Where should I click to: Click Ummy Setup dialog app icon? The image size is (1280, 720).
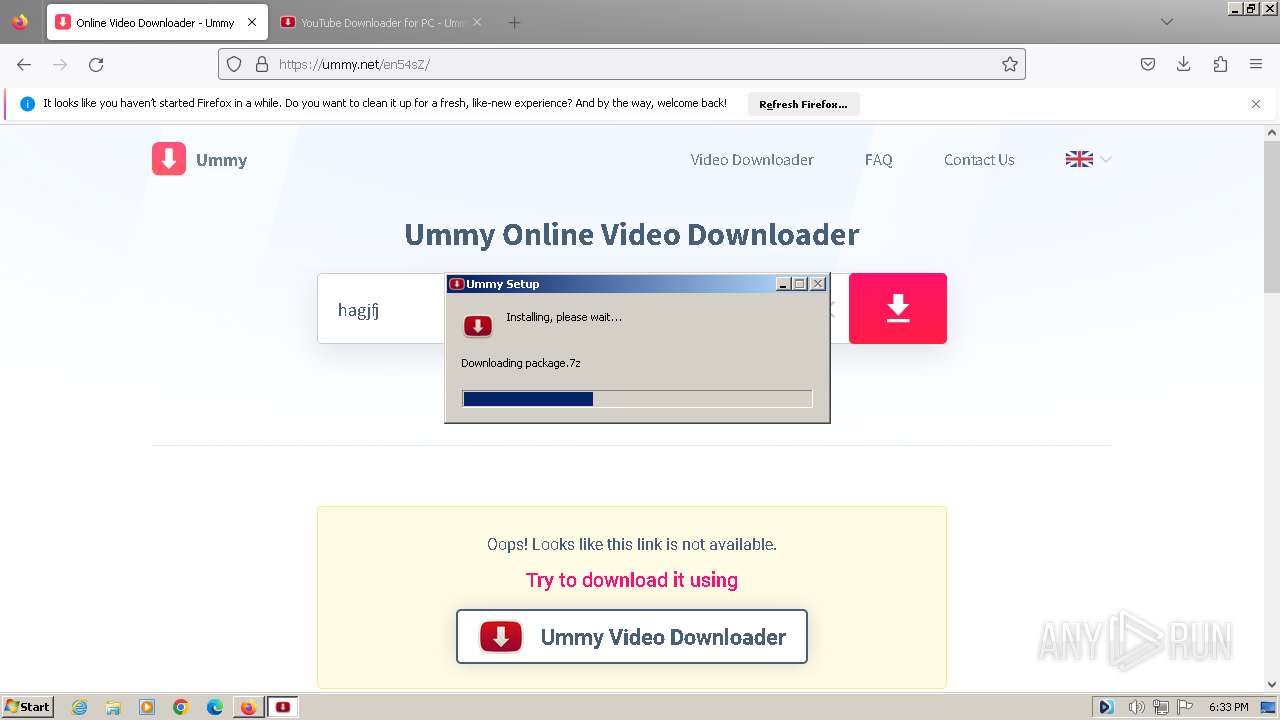tap(478, 326)
